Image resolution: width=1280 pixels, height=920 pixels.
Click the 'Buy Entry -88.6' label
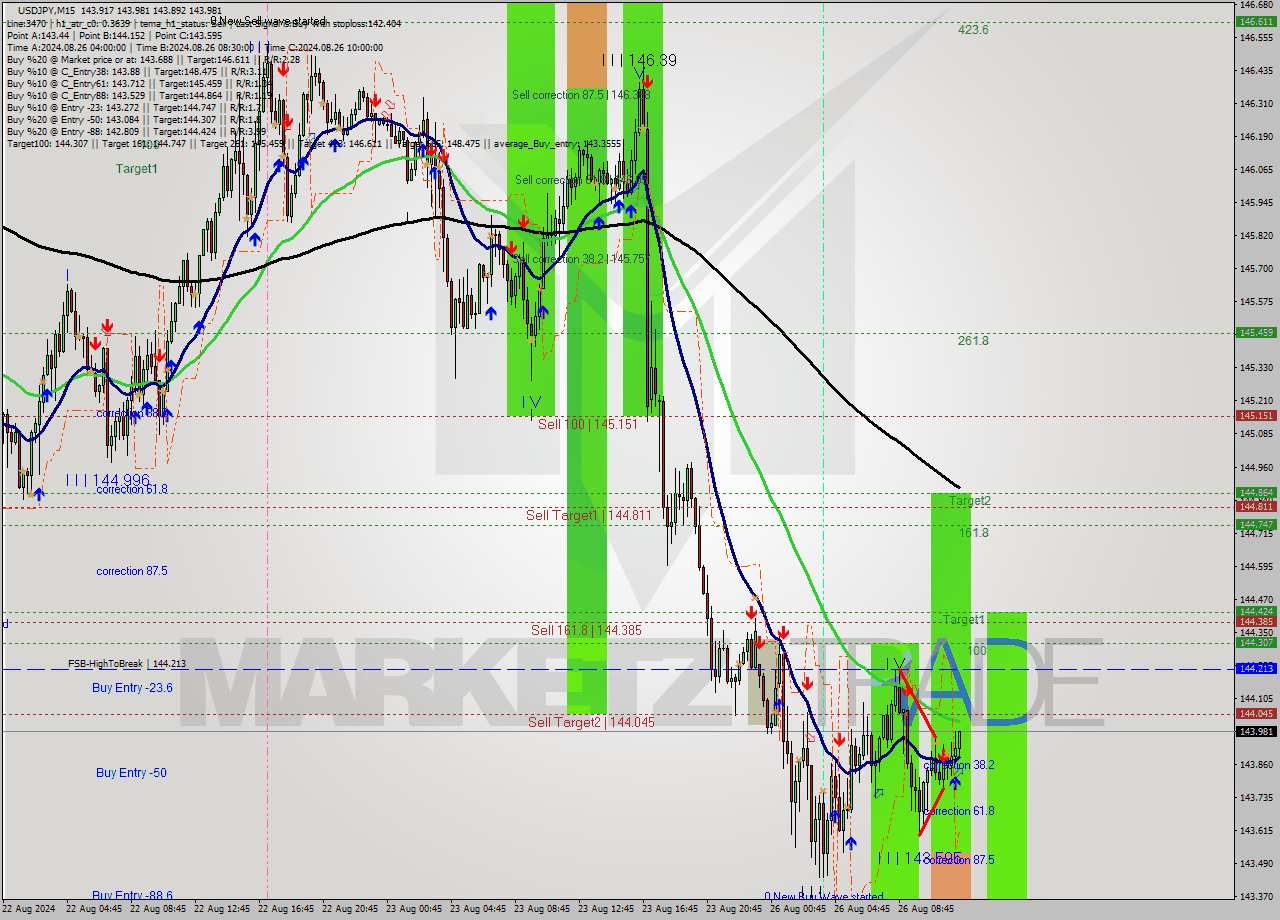click(132, 895)
